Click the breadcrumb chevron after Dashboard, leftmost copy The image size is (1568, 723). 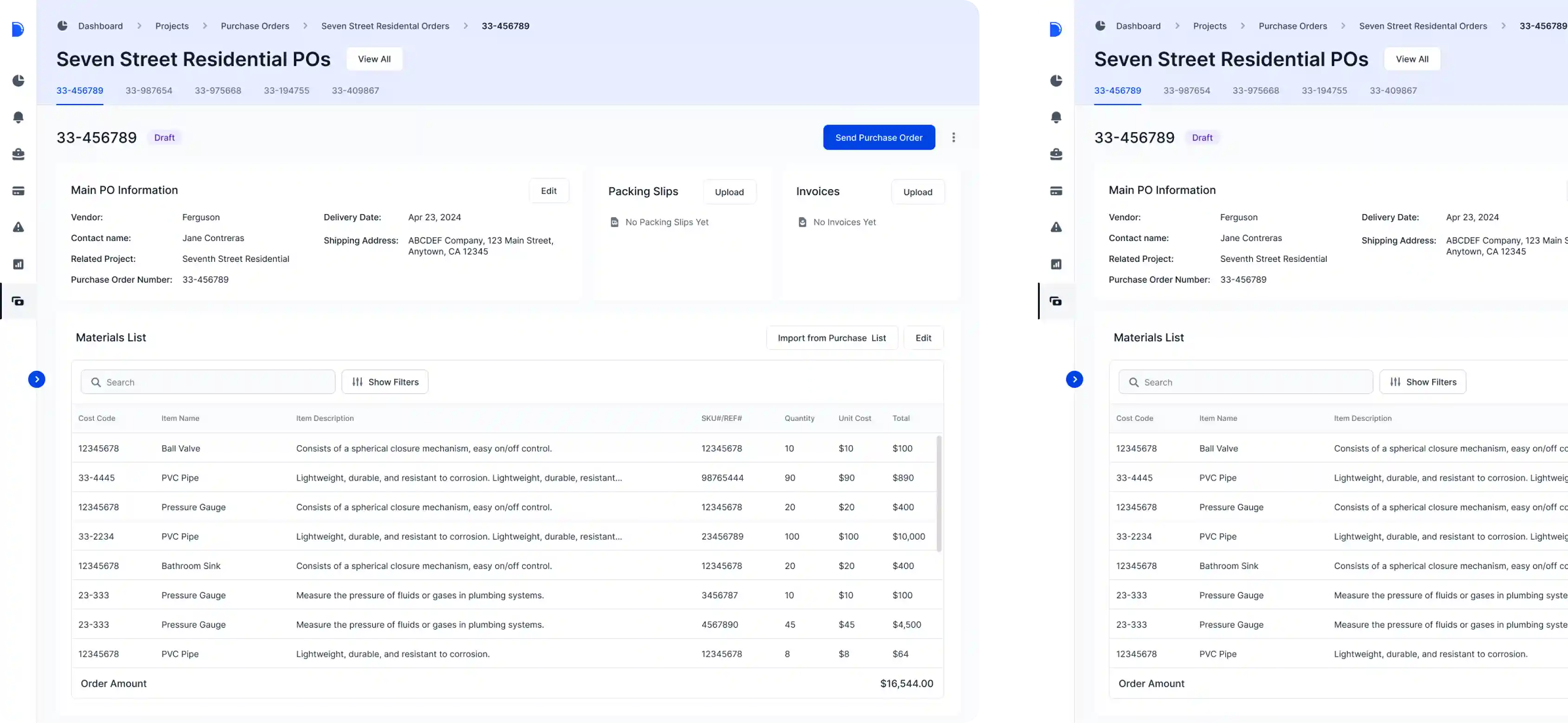pyautogui.click(x=140, y=26)
